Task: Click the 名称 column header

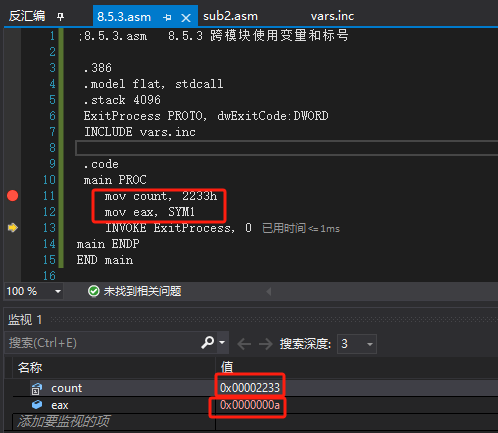Action: point(30,368)
